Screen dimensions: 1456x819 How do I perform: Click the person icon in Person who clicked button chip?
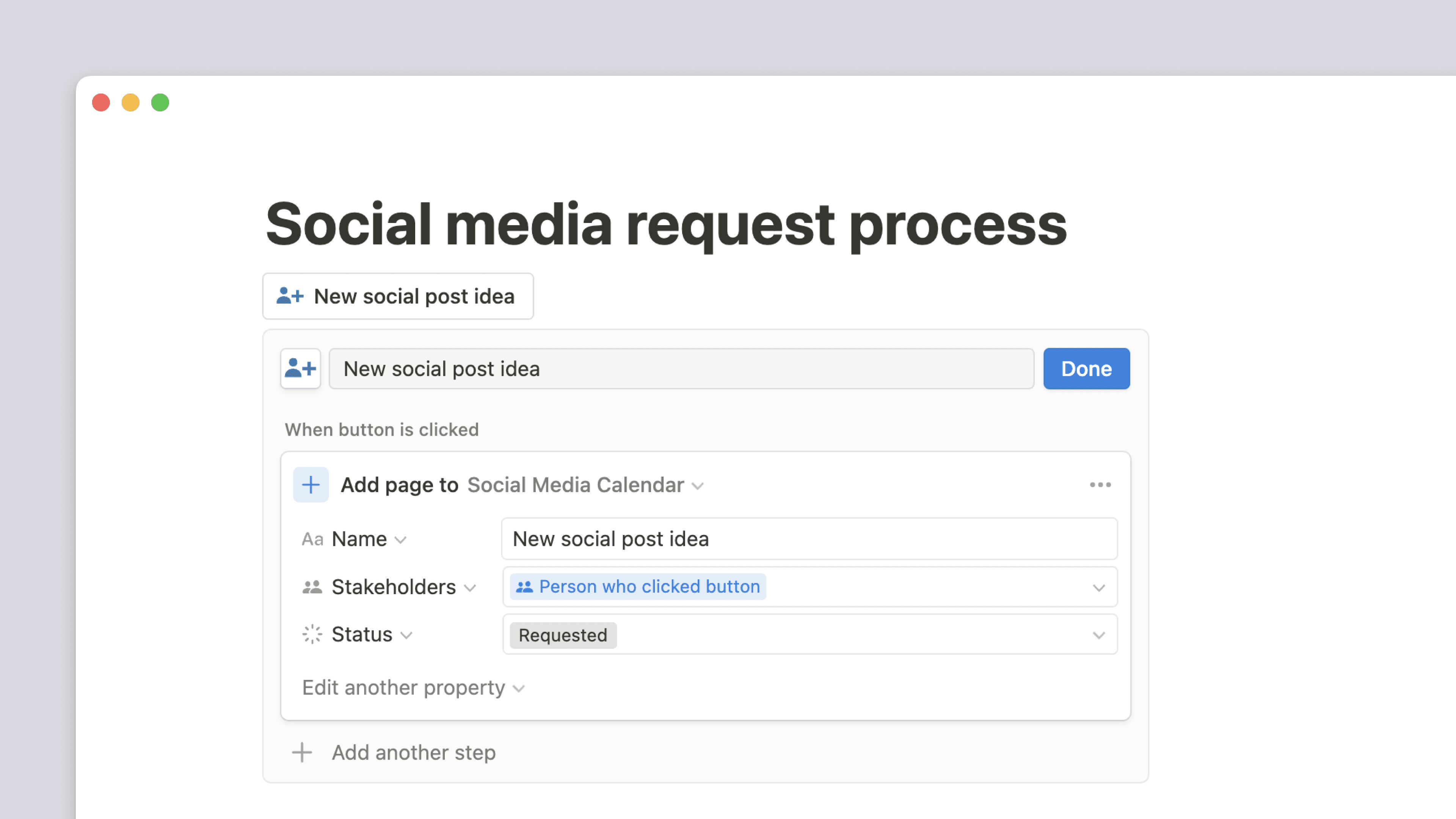click(524, 587)
